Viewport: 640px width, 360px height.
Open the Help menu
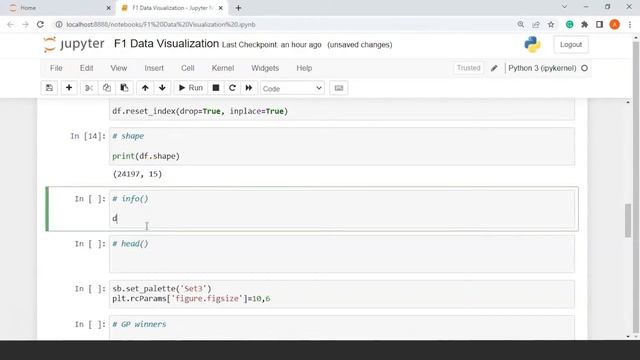pyautogui.click(x=304, y=68)
